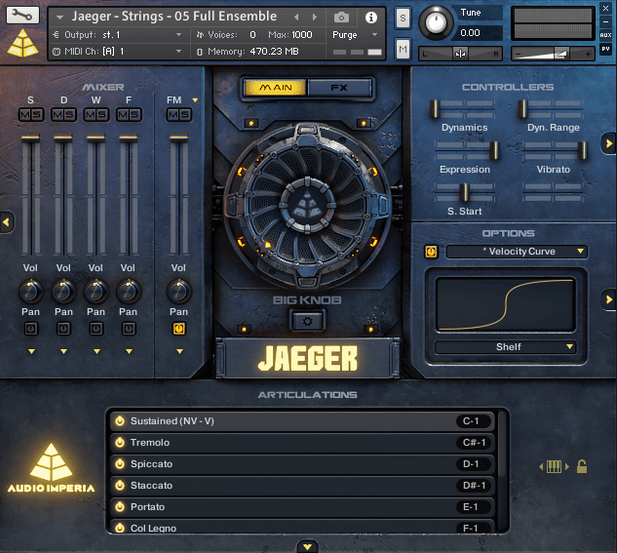Expand FM channel options arrow
The width and height of the screenshot is (617, 553).
click(x=179, y=351)
